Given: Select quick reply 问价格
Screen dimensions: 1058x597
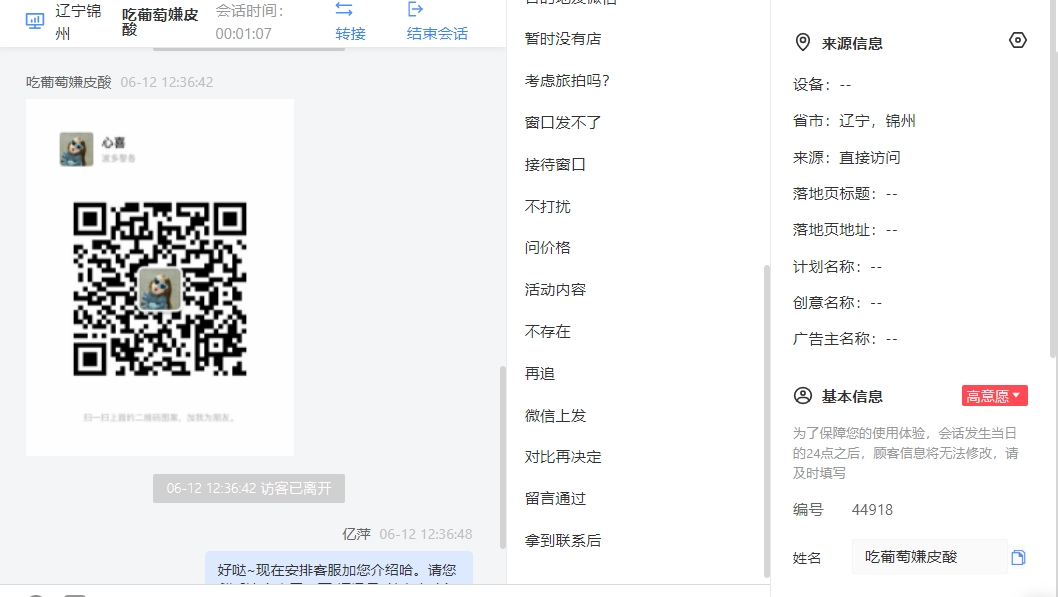Looking at the screenshot, I should pyautogui.click(x=548, y=248).
